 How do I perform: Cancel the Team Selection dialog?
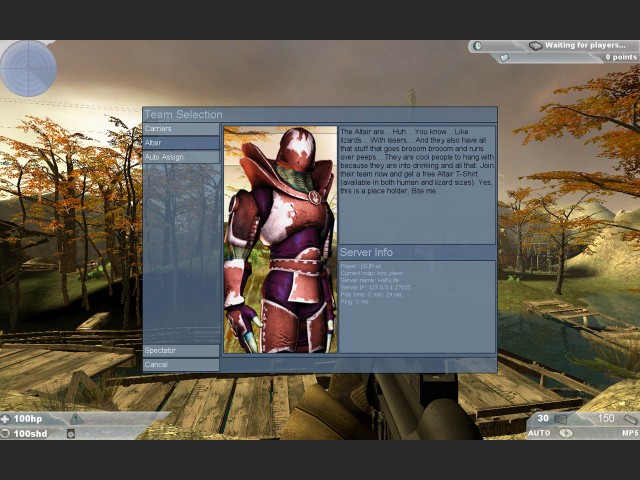(181, 364)
